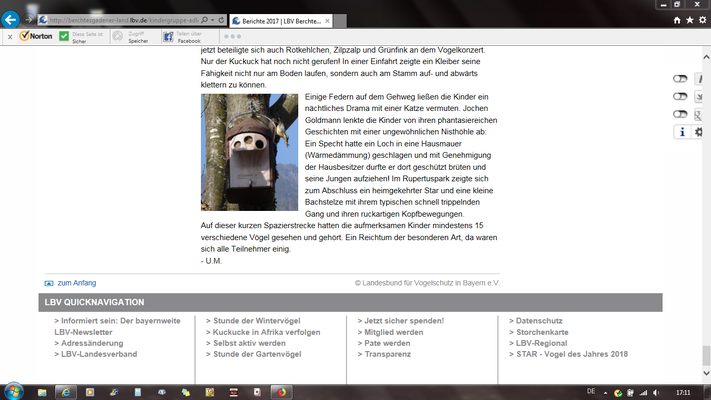
Task: Click the search magnifier in the address bar
Action: click(x=205, y=20)
